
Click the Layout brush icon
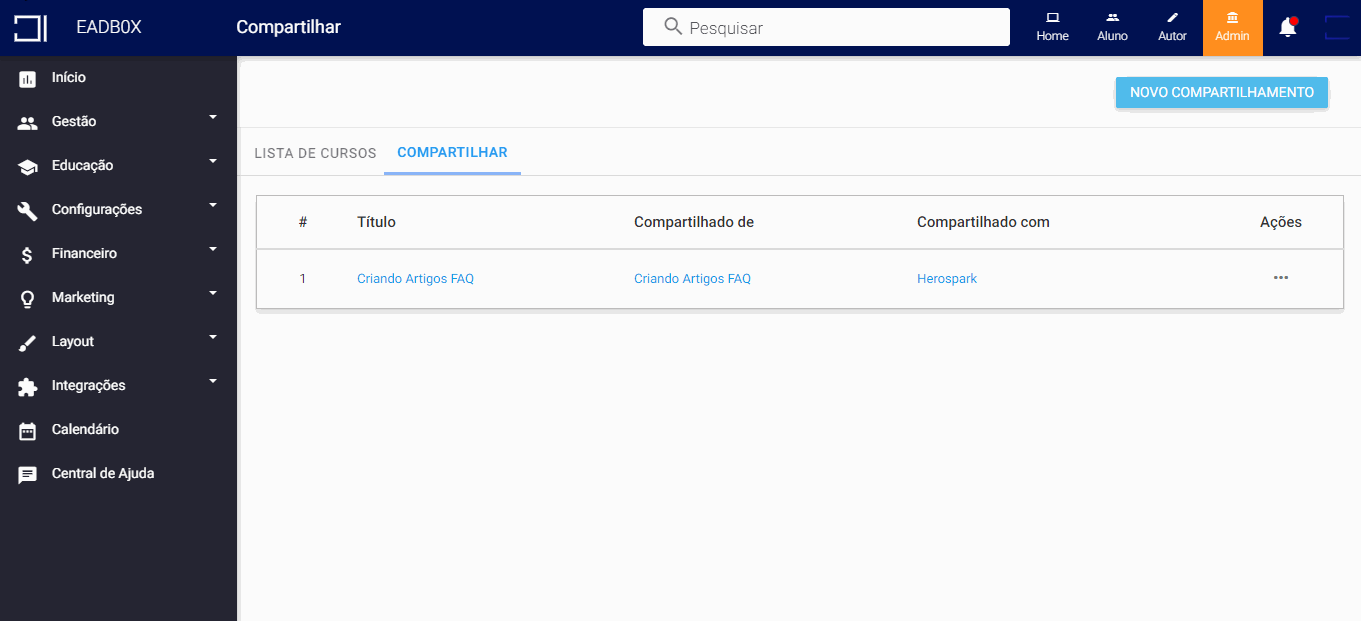coord(28,342)
